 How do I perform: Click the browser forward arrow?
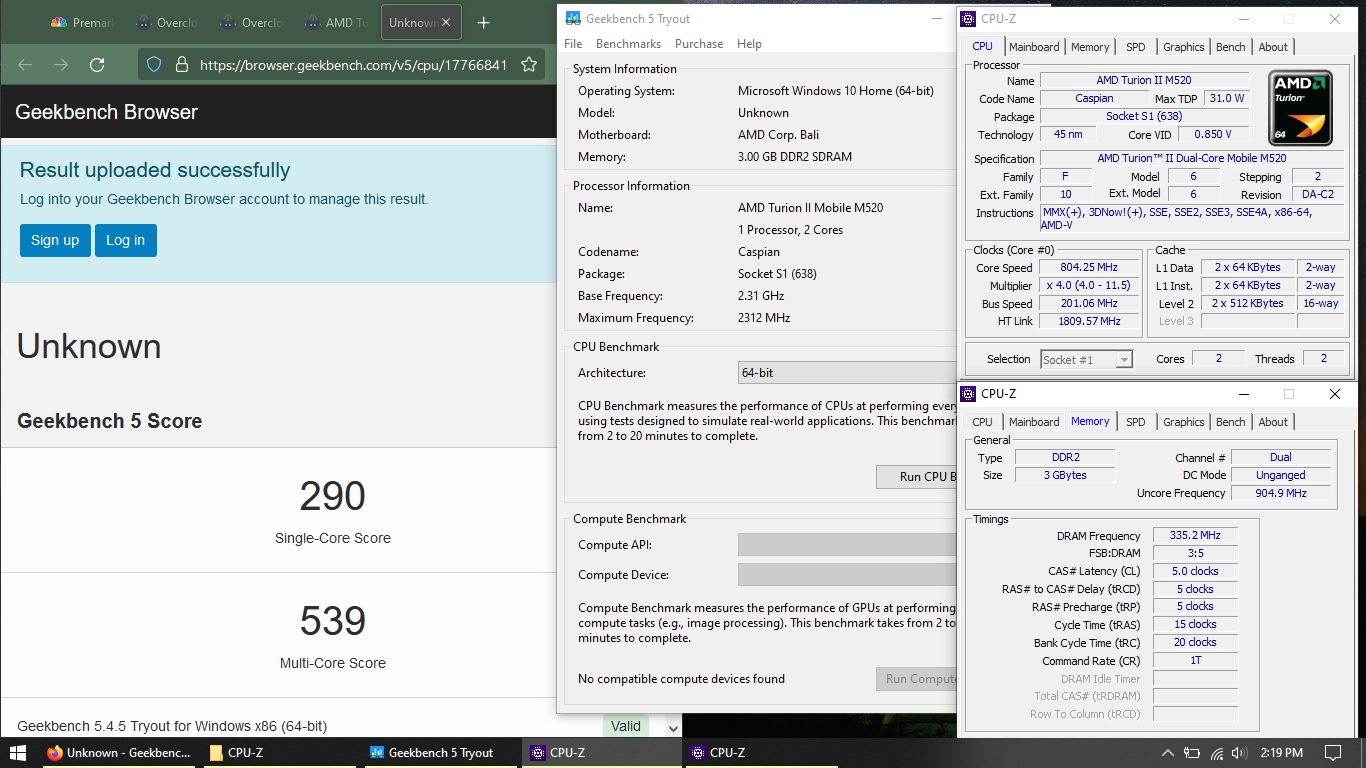(x=61, y=65)
